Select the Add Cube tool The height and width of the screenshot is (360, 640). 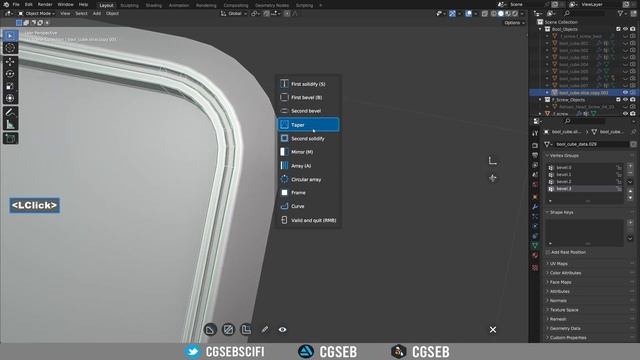(10, 138)
